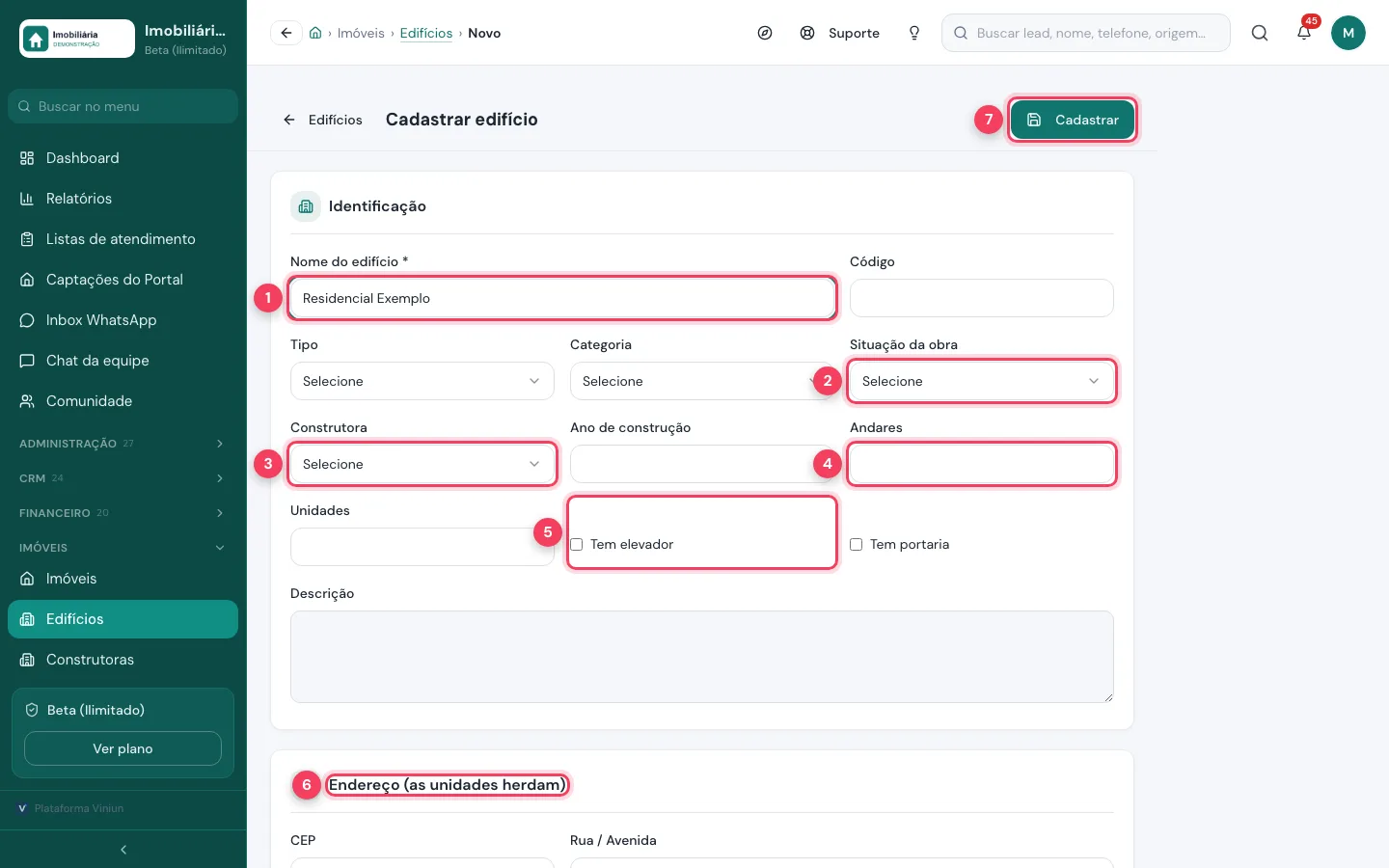
Task: Click the Imobiliária logo in sidebar
Action: tap(77, 39)
